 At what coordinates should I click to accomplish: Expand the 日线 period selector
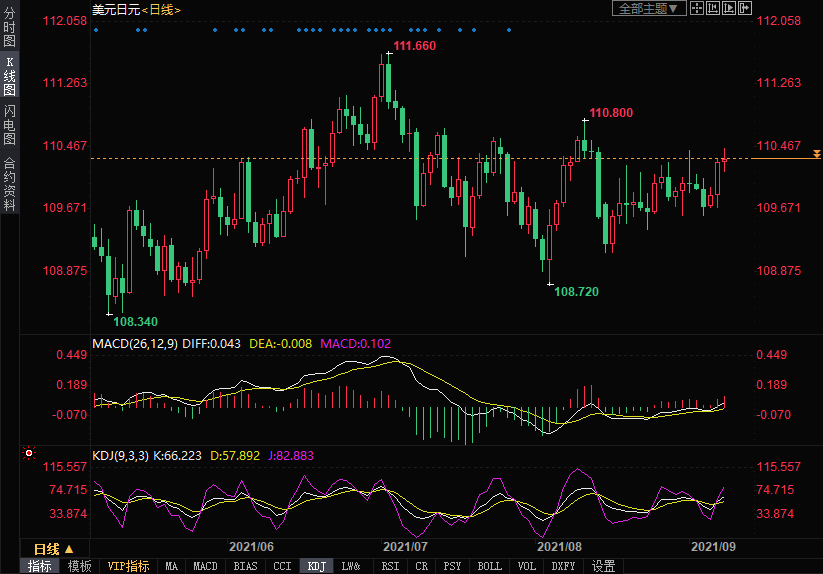[x=53, y=549]
